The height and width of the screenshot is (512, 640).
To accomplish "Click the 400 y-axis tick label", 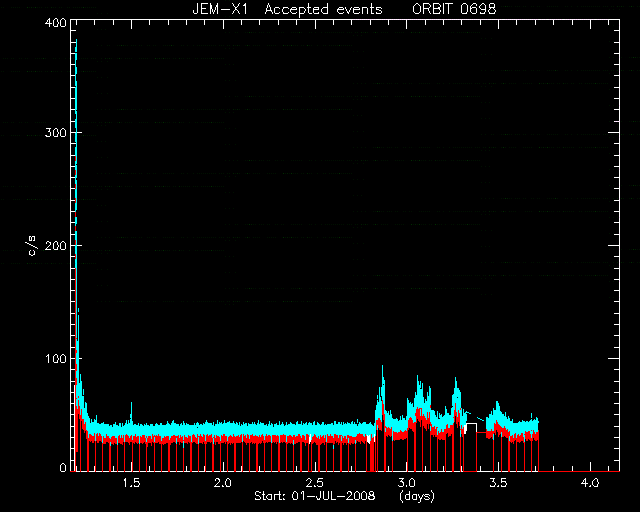I will (x=55, y=22).
